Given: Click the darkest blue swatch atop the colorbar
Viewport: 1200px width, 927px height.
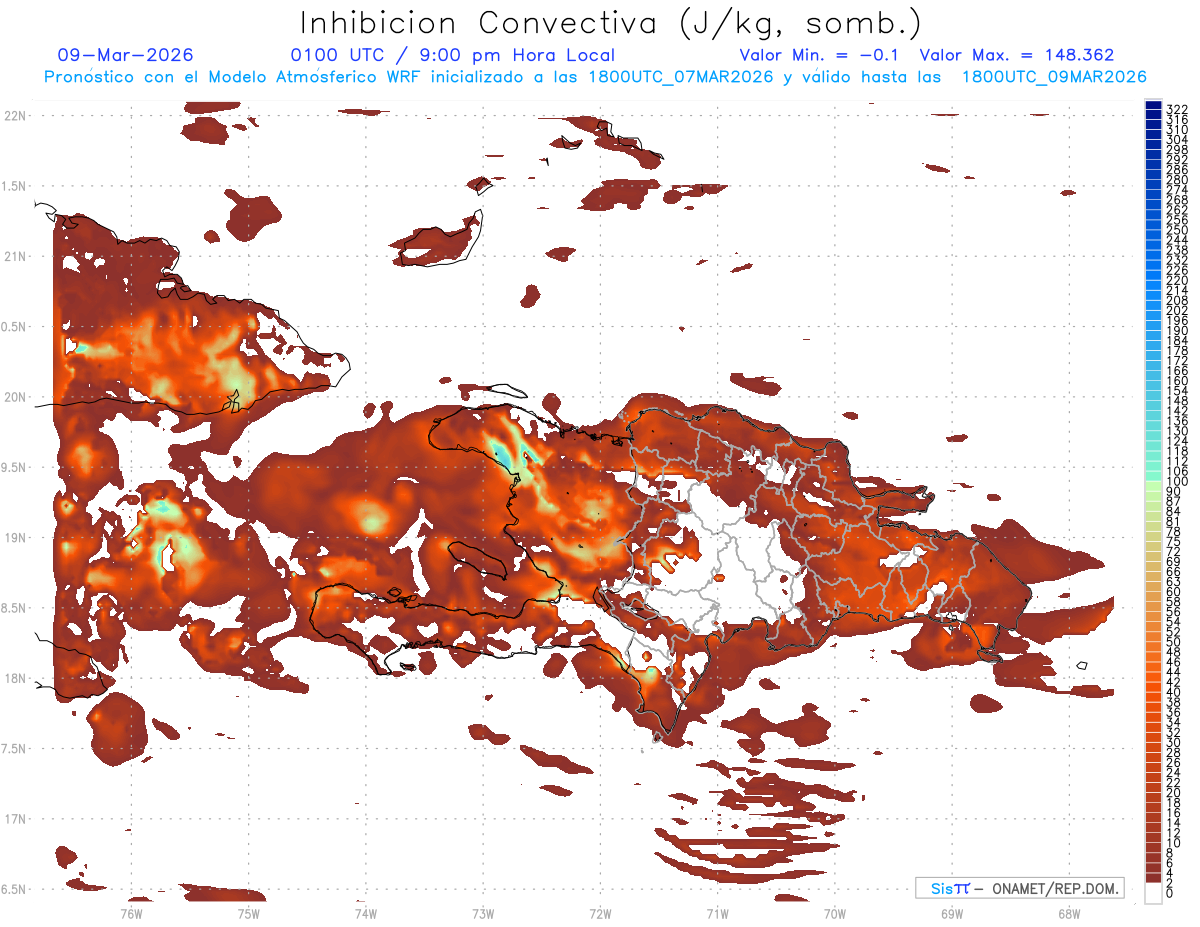Looking at the screenshot, I should (x=1153, y=105).
